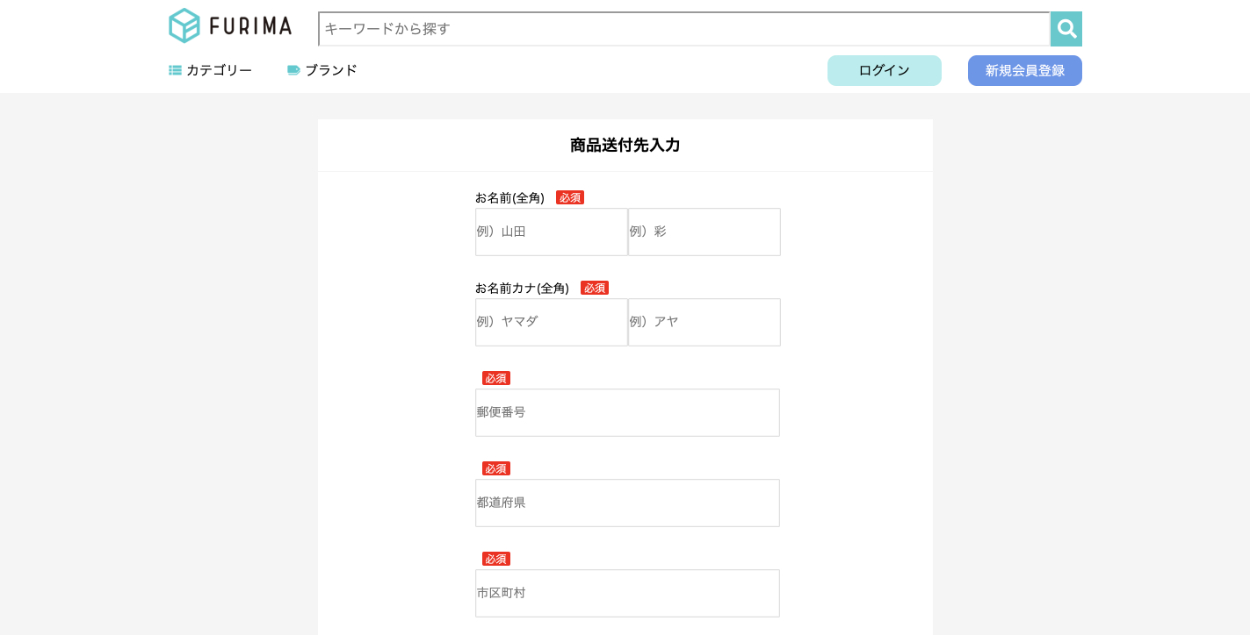1250x635 pixels.
Task: Click the last name field 例）山田
Action: (551, 232)
